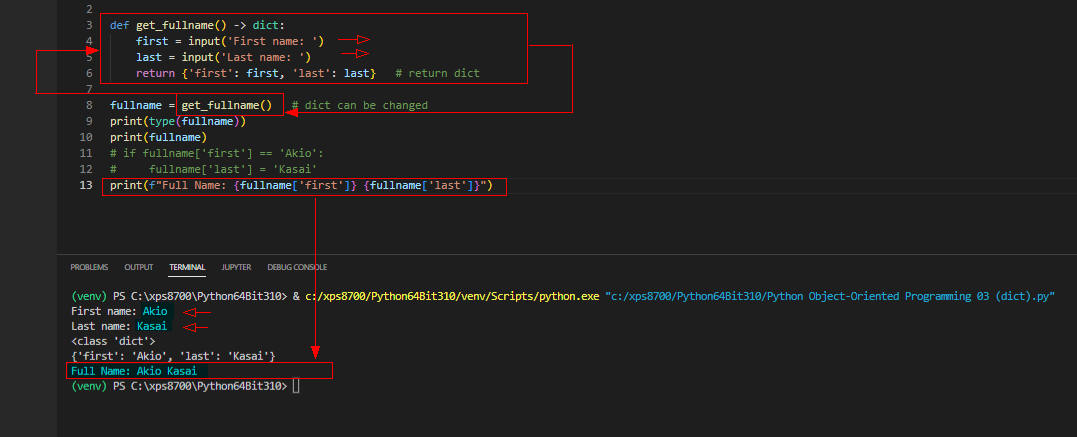Focus the terminal cursor at the last prompt
The image size is (1077, 437).
tap(296, 386)
